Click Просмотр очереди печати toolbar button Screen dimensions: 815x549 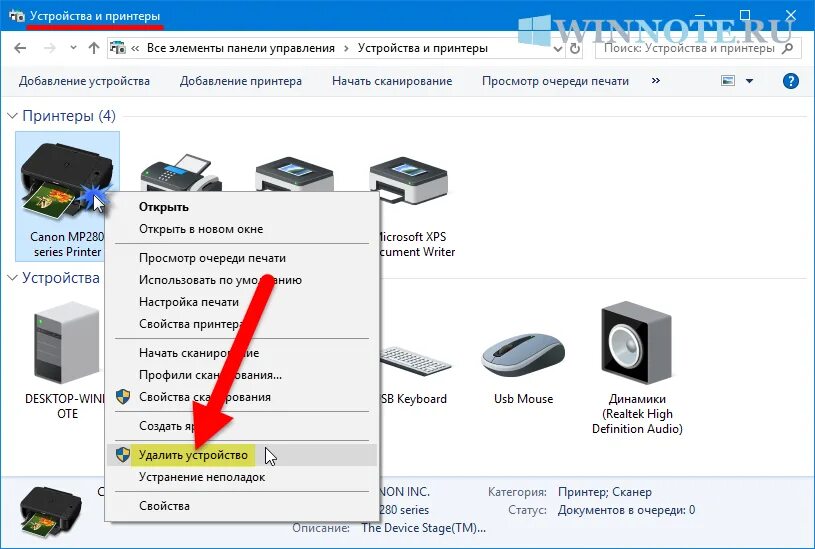coord(555,81)
